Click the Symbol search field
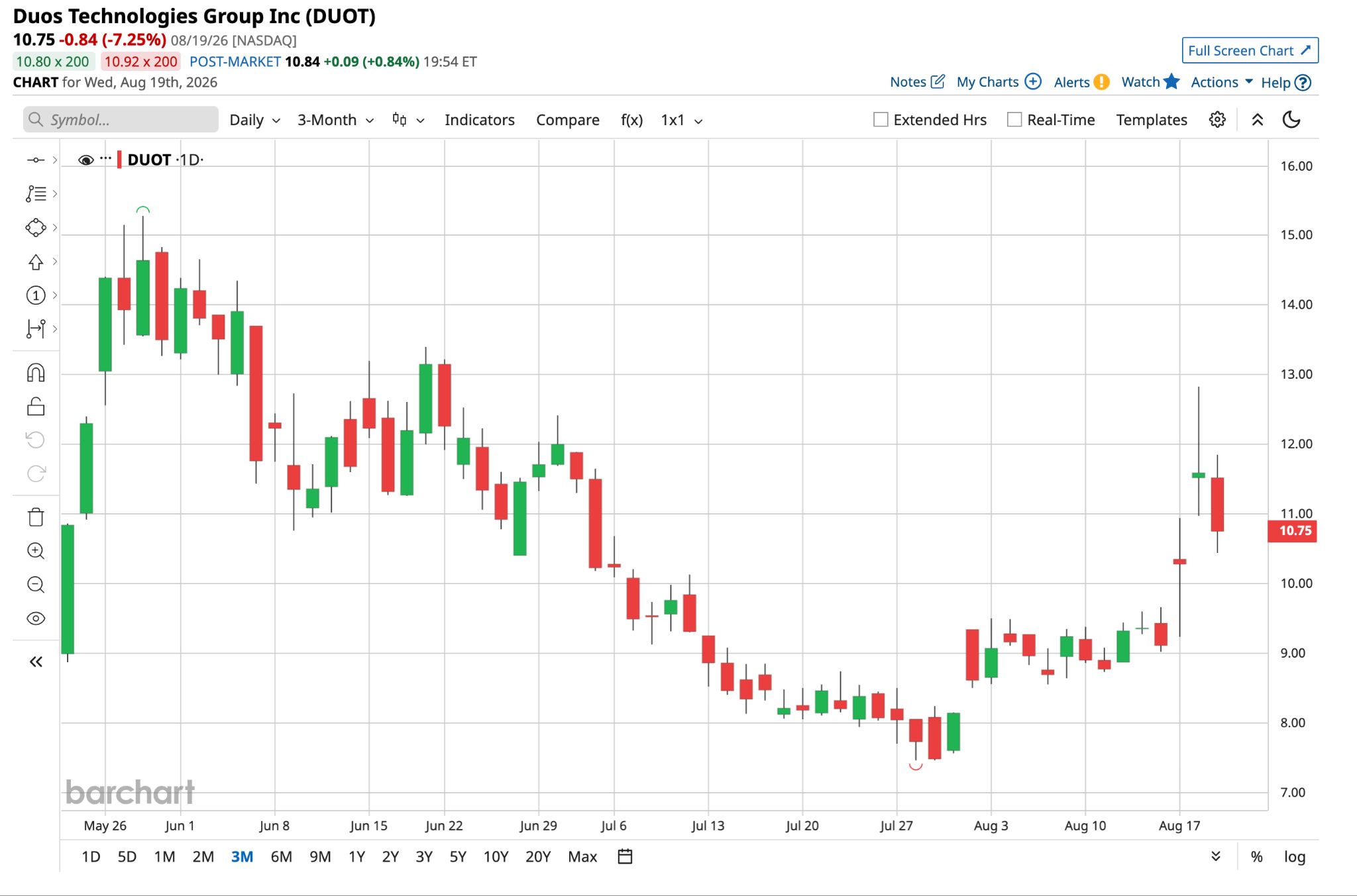1357x896 pixels. [x=121, y=120]
